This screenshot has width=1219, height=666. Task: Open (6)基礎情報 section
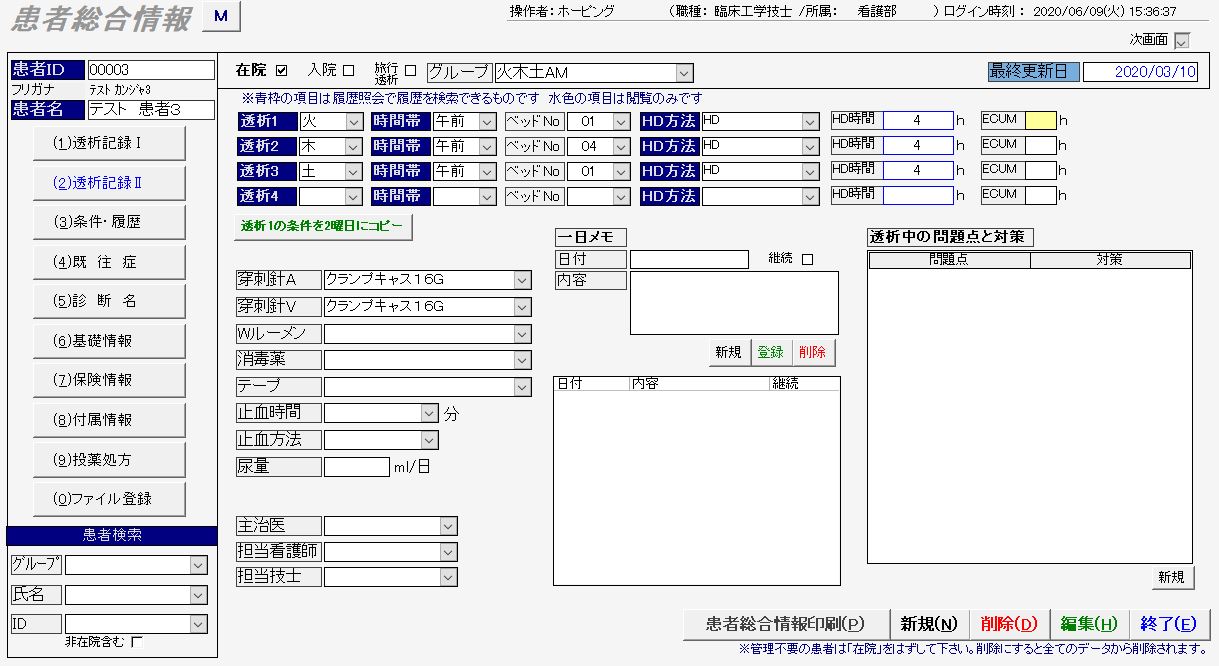(x=109, y=341)
